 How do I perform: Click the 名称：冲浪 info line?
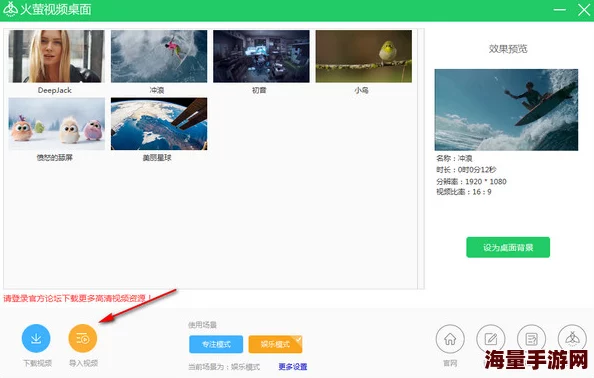click(x=454, y=158)
